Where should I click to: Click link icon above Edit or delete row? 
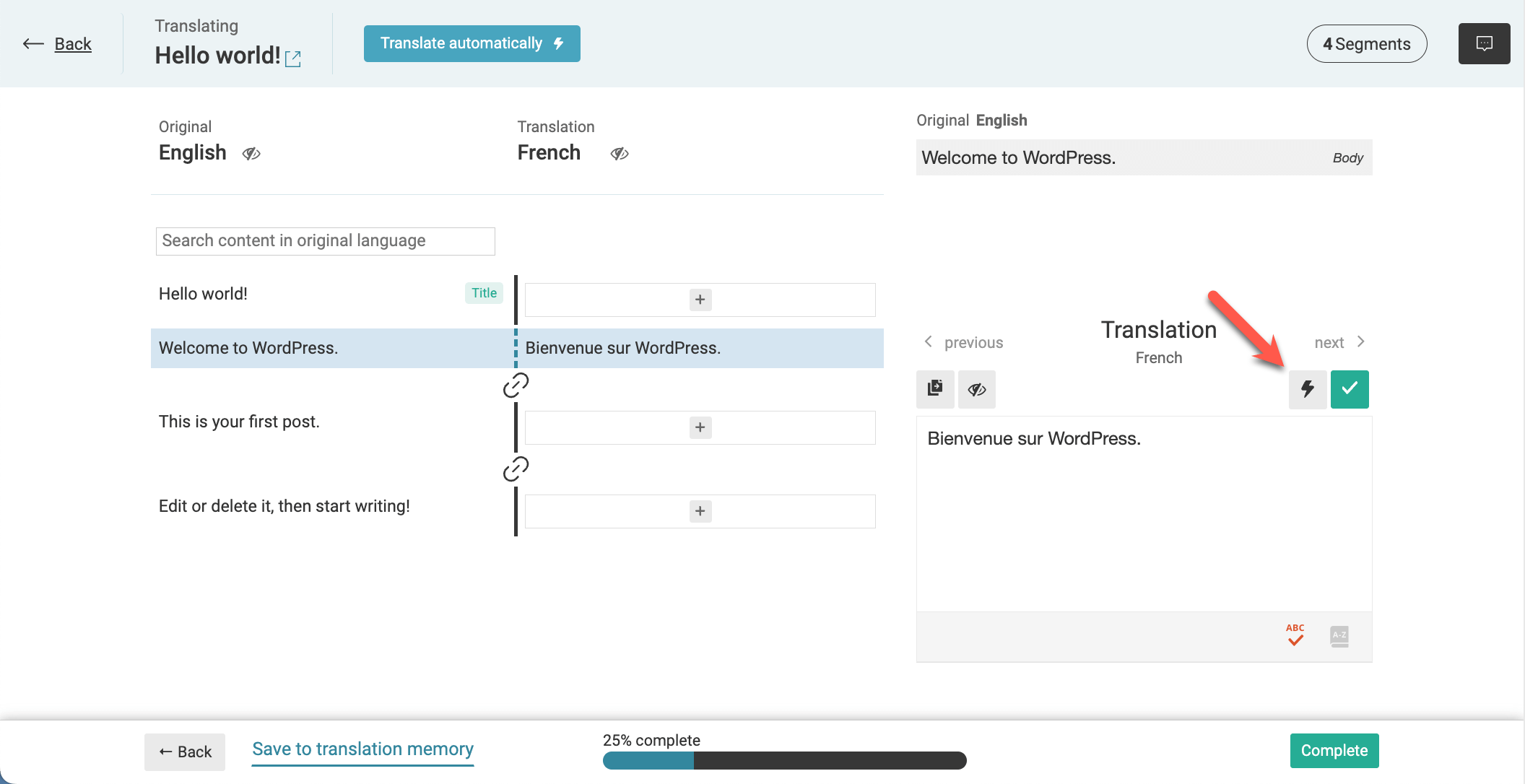pos(516,469)
